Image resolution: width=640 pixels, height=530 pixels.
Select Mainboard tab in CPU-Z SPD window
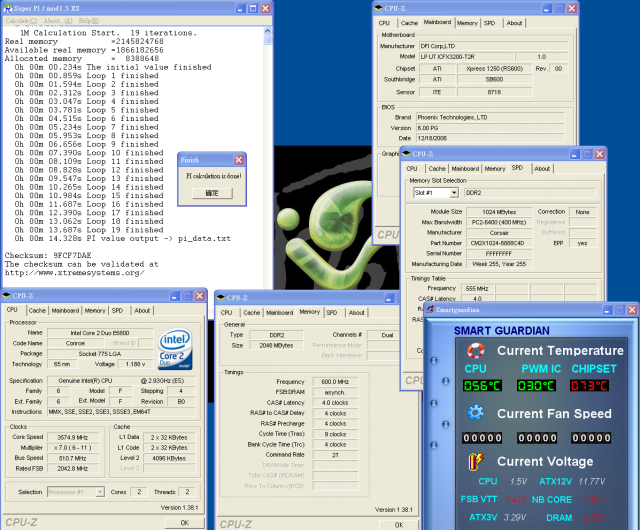coord(465,168)
